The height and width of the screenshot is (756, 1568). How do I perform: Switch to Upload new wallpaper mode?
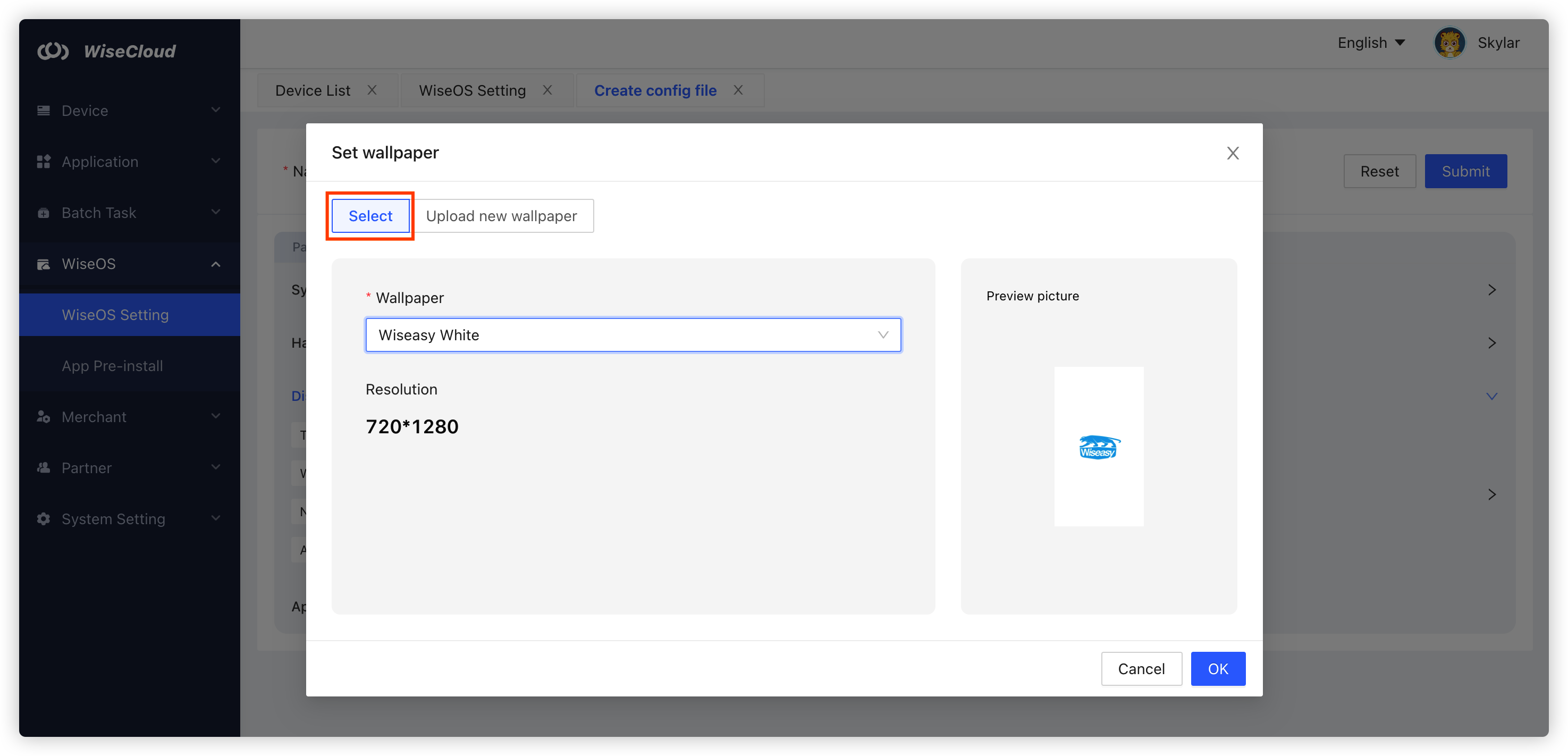[502, 215]
